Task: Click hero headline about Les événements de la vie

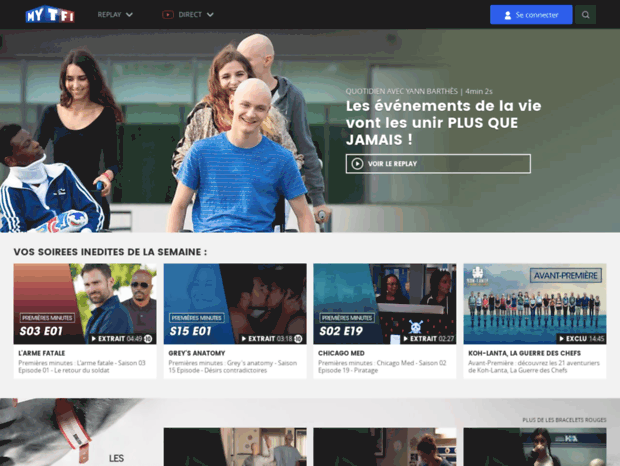Action: click(443, 123)
